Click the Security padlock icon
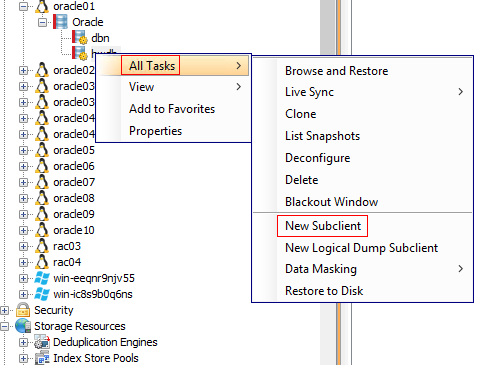The image size is (504, 365). pyautogui.click(x=23, y=310)
